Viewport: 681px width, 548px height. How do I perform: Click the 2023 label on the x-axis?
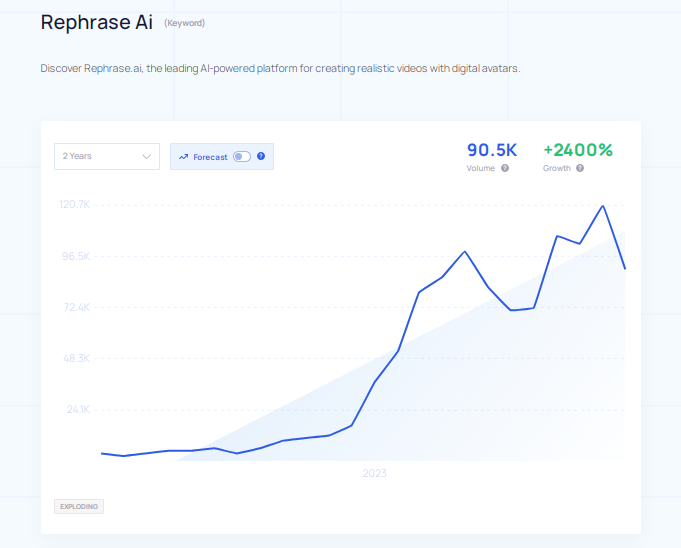374,473
